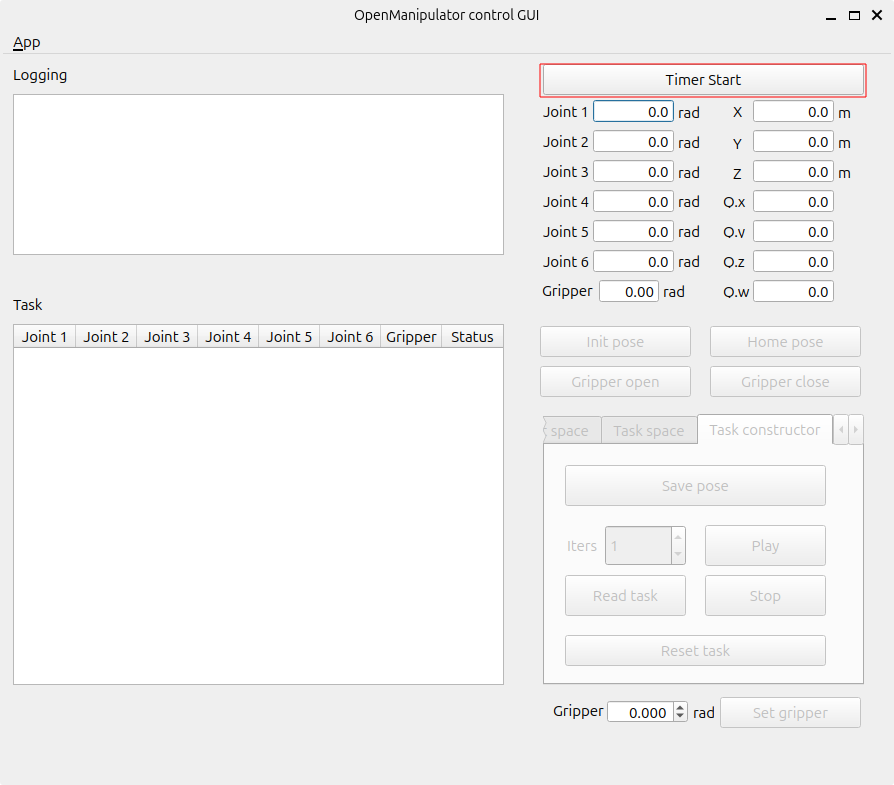Click the Q.y quaternion field
894x785 pixels.
coord(793,232)
